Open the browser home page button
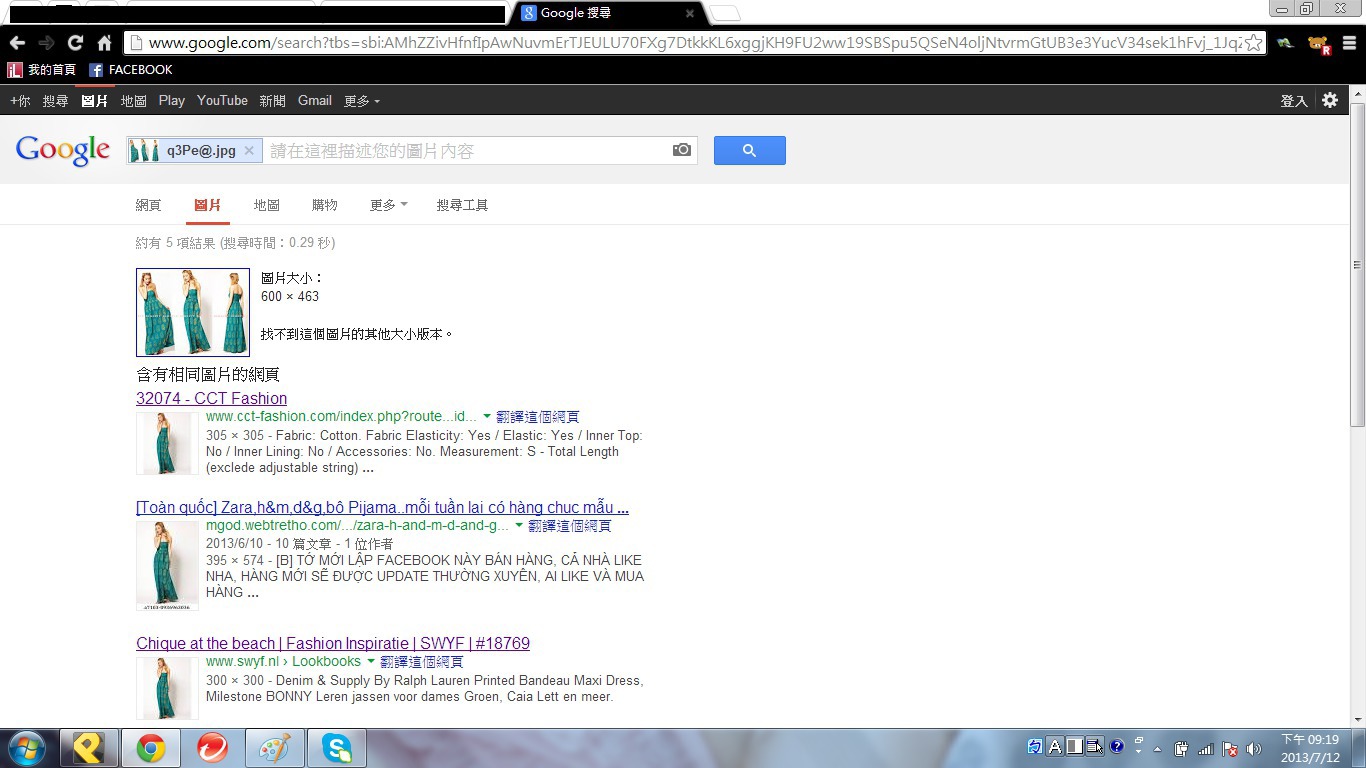This screenshot has height=768, width=1366. 104,43
